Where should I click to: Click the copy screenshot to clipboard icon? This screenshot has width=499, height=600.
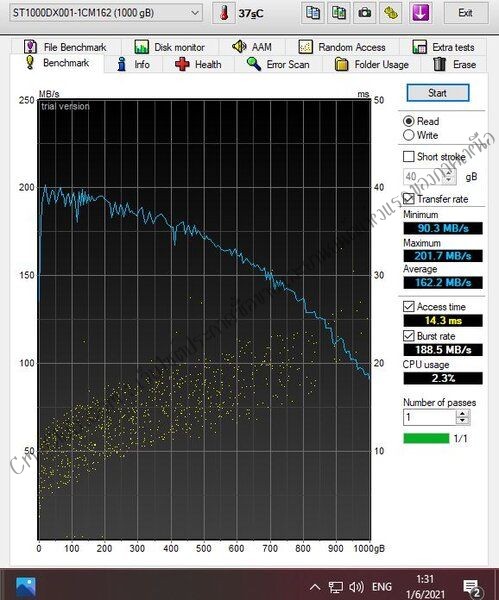[x=339, y=13]
